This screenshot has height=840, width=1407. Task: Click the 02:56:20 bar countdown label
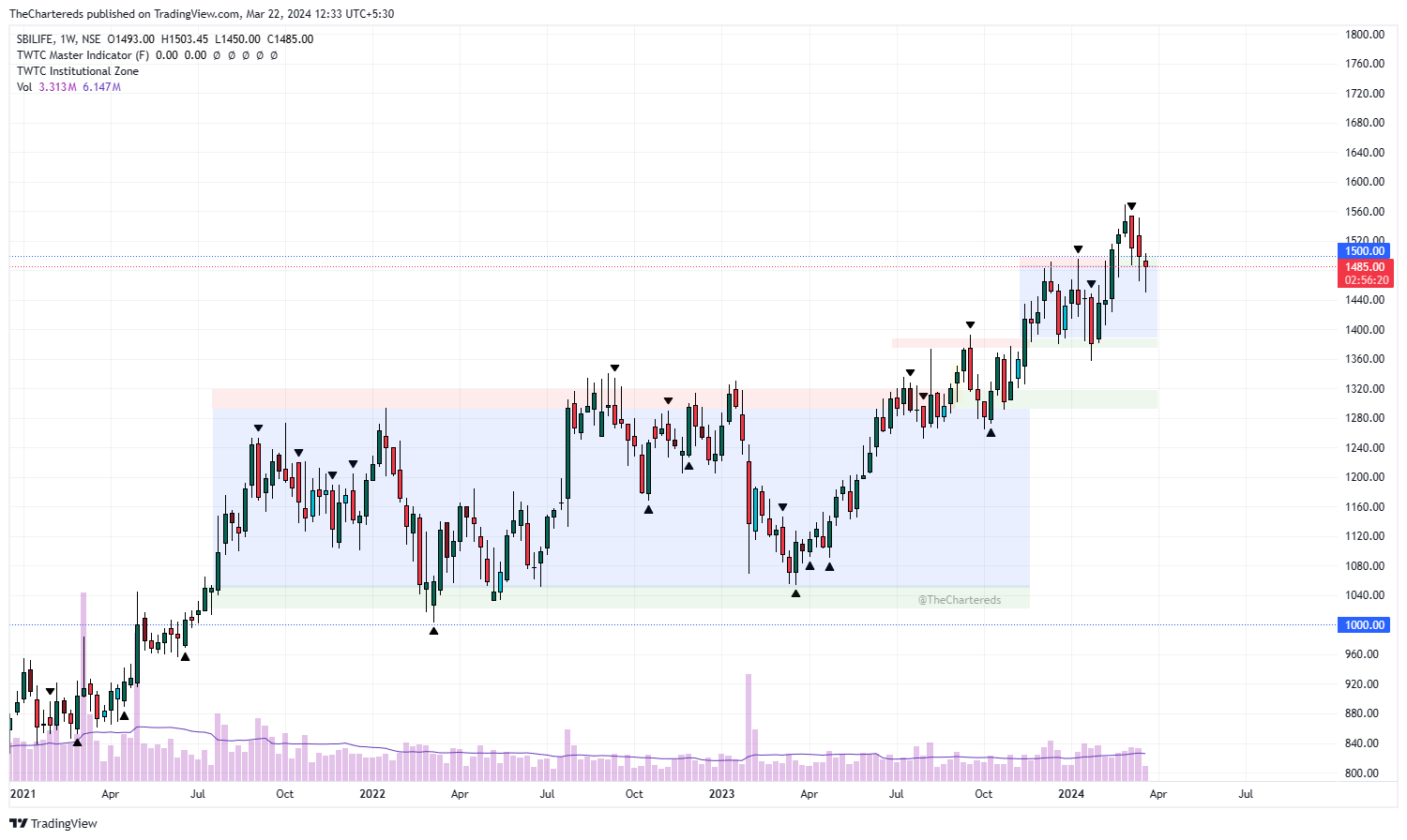[x=1365, y=280]
